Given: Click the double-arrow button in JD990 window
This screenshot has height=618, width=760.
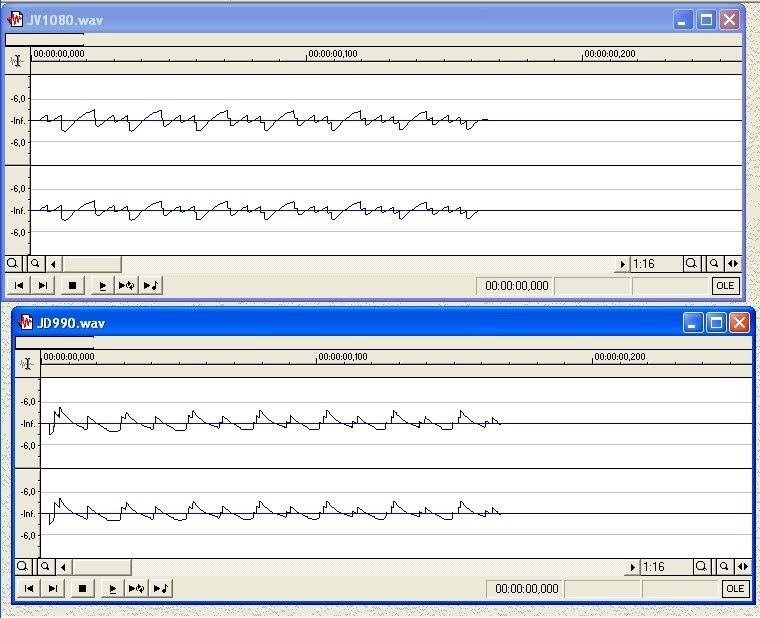Looking at the screenshot, I should tap(743, 567).
